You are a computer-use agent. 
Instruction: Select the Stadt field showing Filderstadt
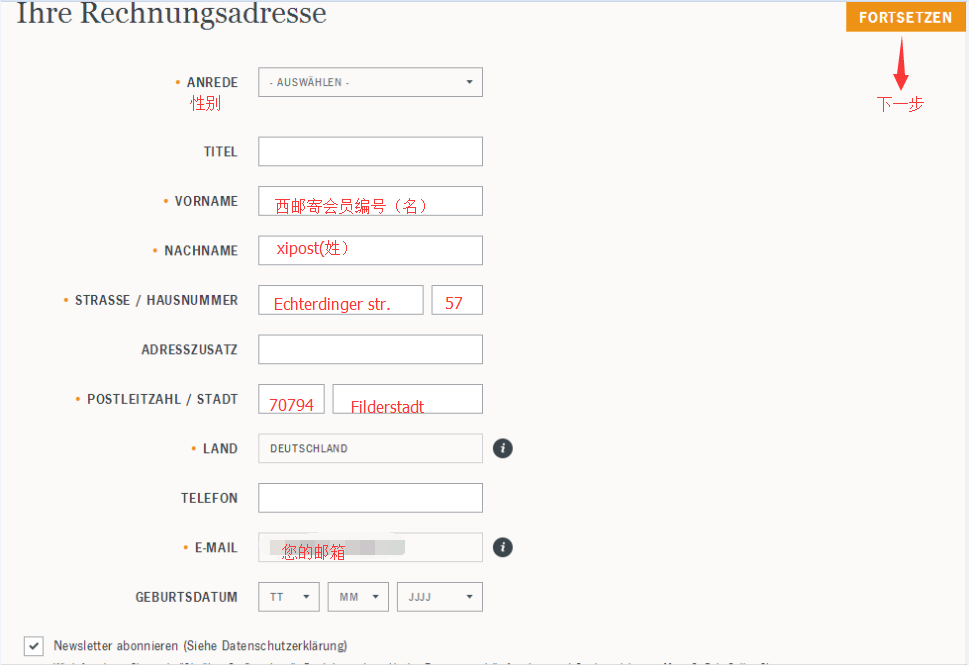coord(407,399)
